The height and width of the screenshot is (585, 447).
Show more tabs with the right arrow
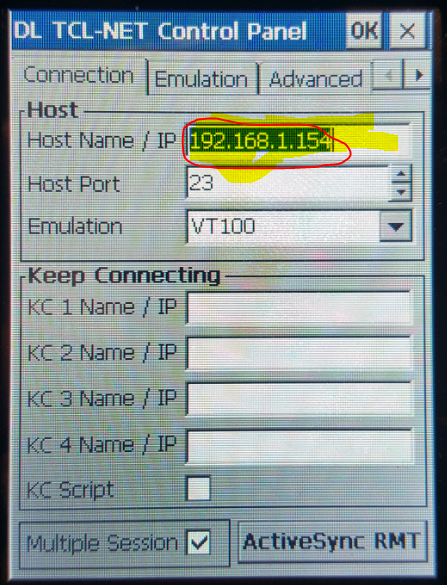coord(418,75)
